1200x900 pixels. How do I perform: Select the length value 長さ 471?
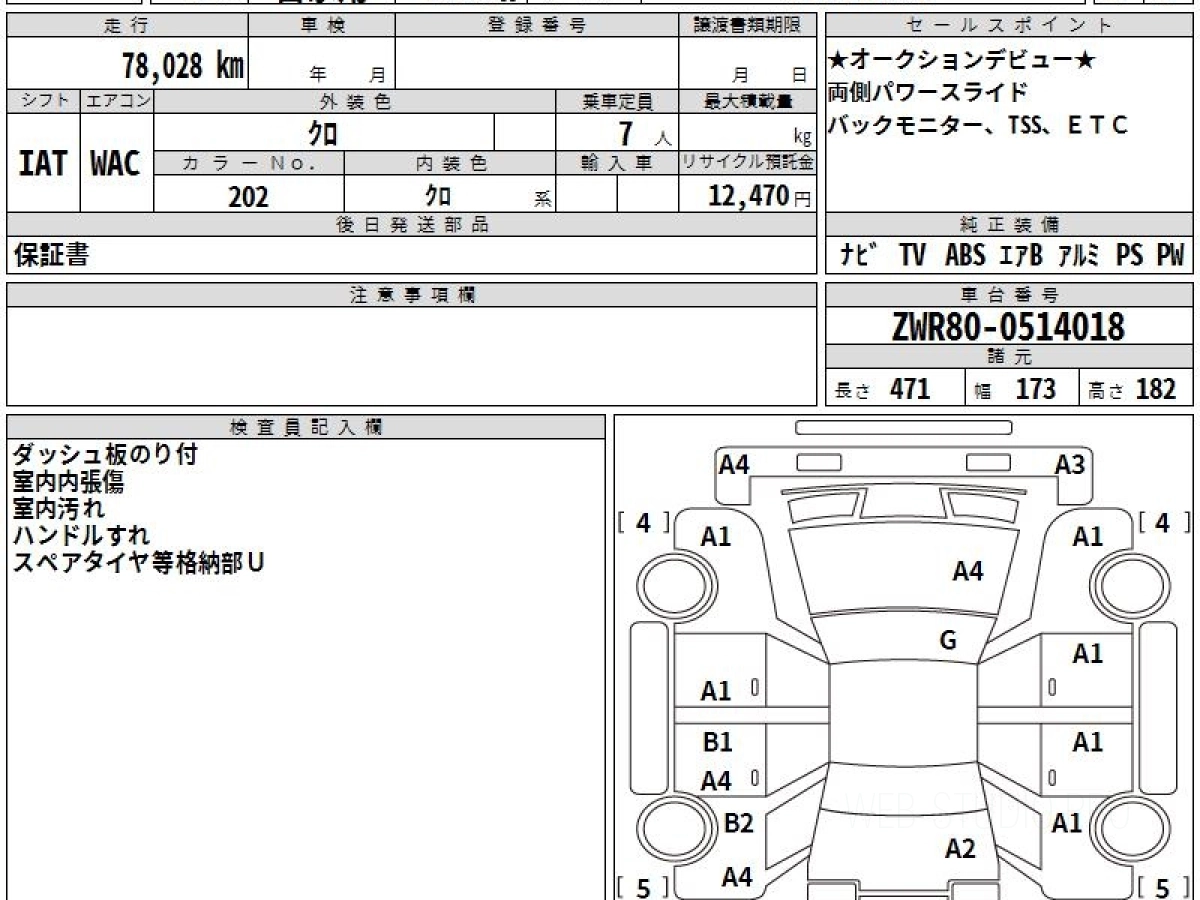(x=883, y=389)
